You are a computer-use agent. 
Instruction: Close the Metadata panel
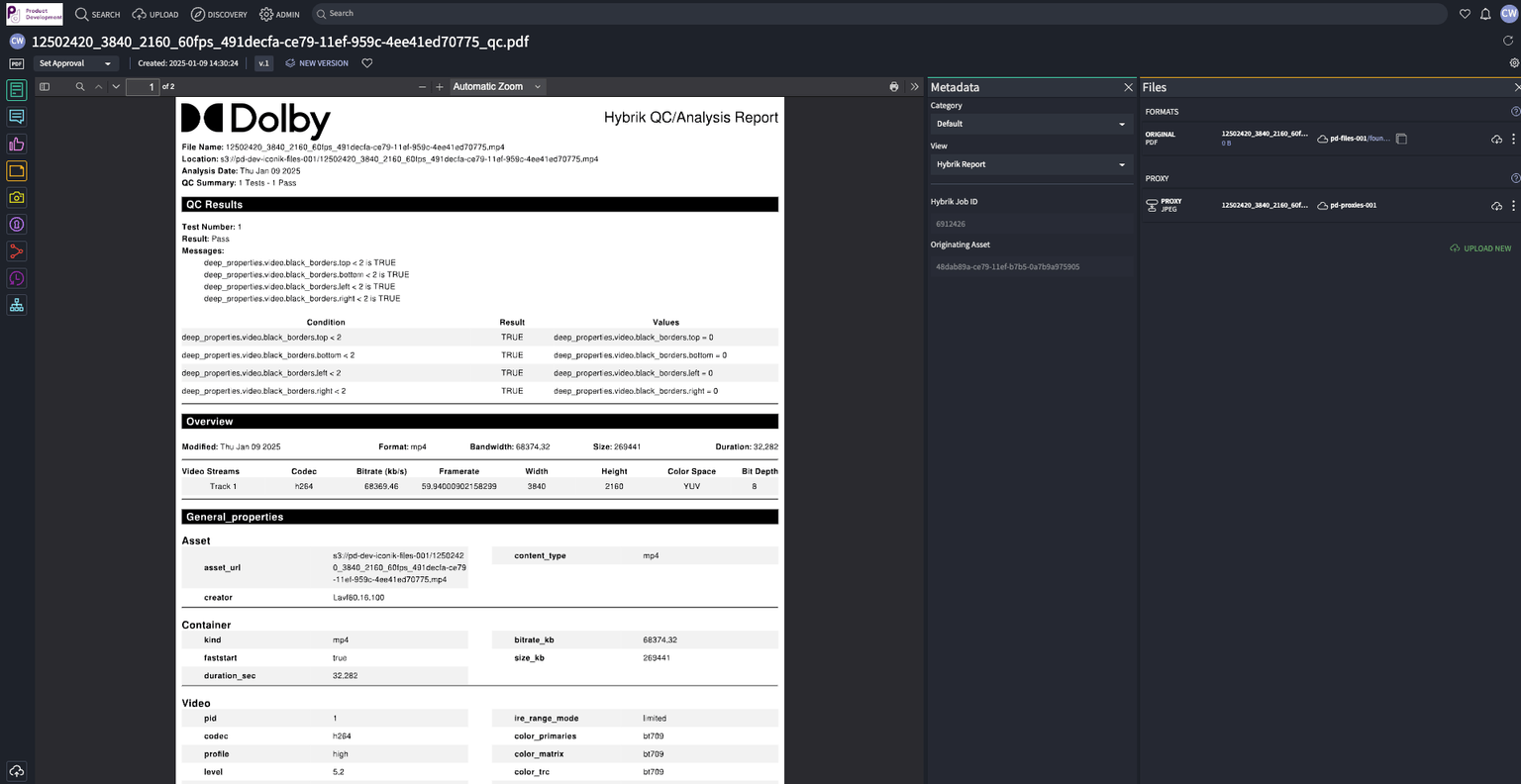coord(1128,87)
